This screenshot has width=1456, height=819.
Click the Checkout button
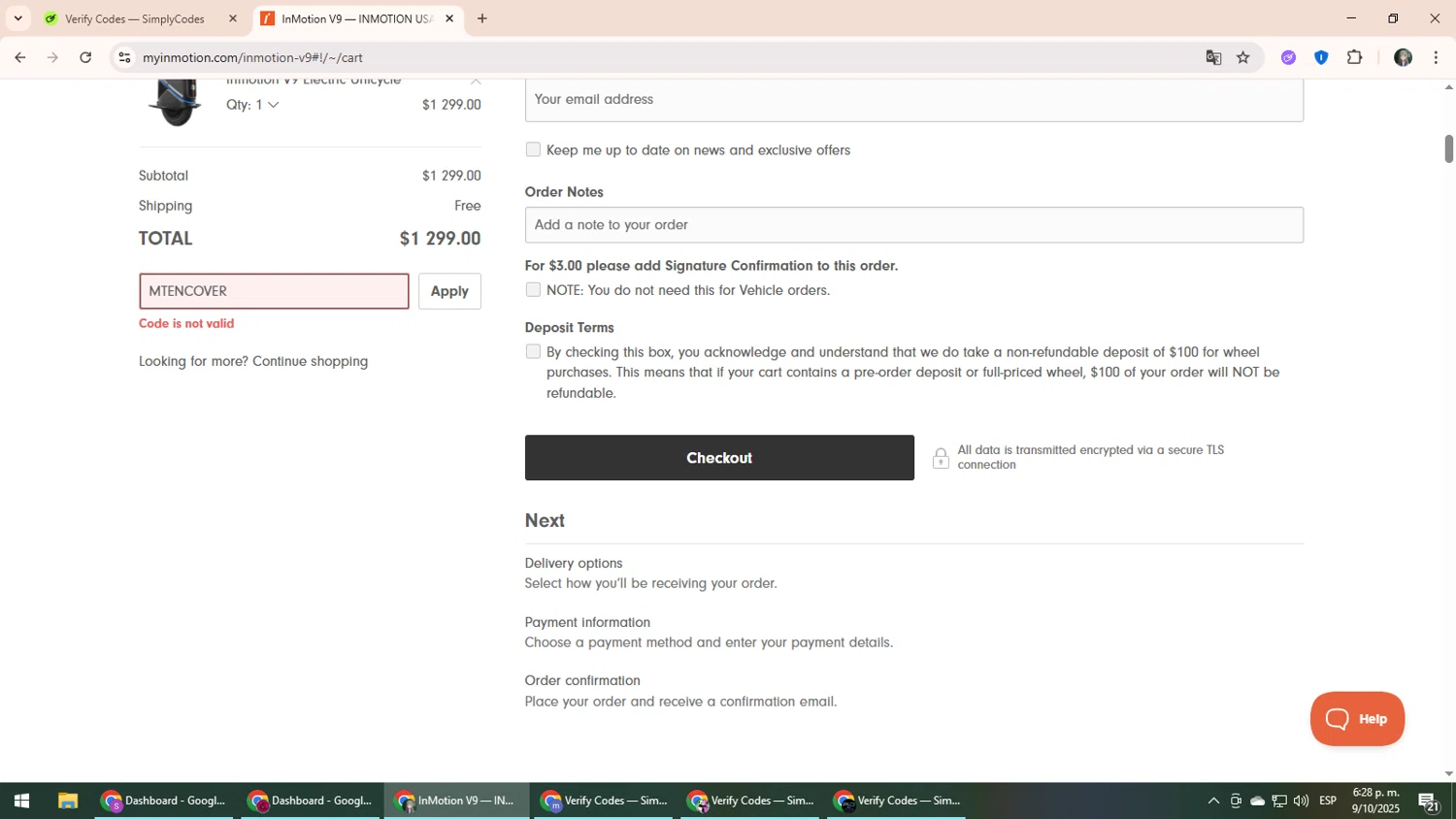[719, 458]
